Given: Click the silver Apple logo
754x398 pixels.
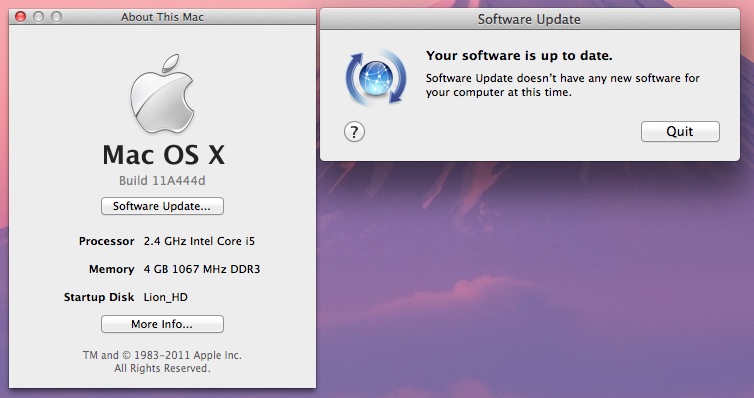Looking at the screenshot, I should pos(162,94).
